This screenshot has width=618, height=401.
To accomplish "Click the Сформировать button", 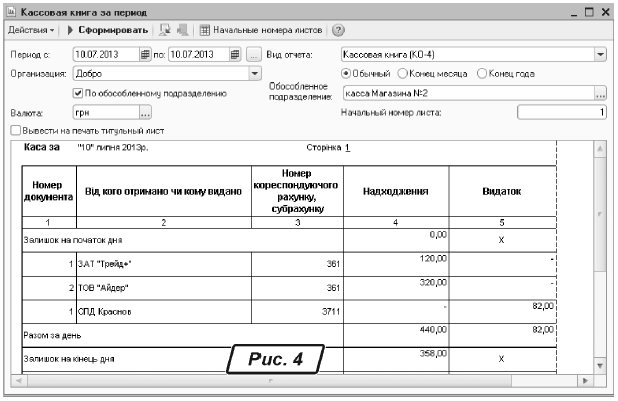I will (108, 30).
